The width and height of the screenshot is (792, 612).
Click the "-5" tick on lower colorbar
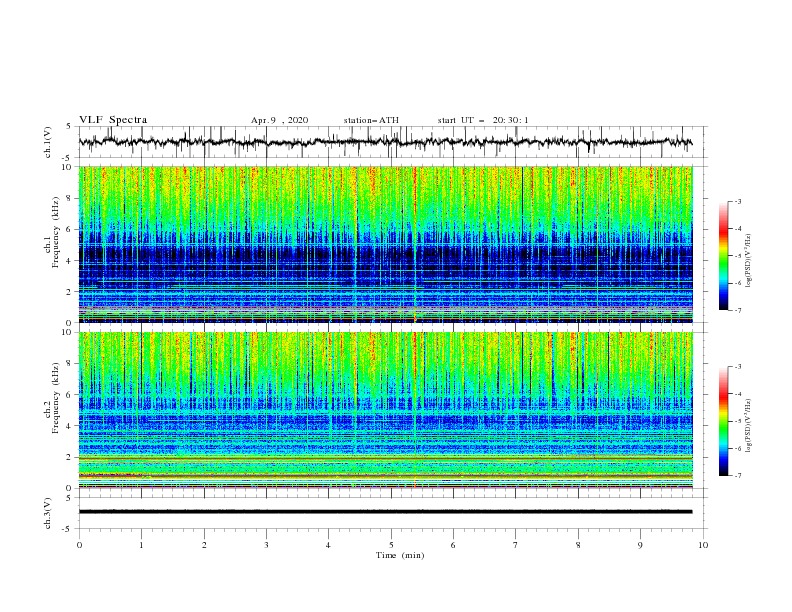(x=738, y=421)
